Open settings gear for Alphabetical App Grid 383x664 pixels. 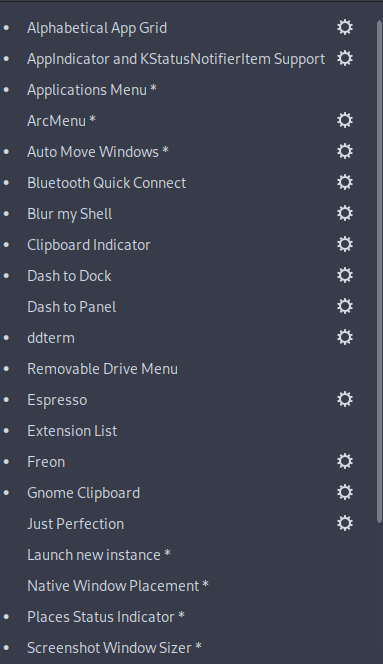[345, 28]
